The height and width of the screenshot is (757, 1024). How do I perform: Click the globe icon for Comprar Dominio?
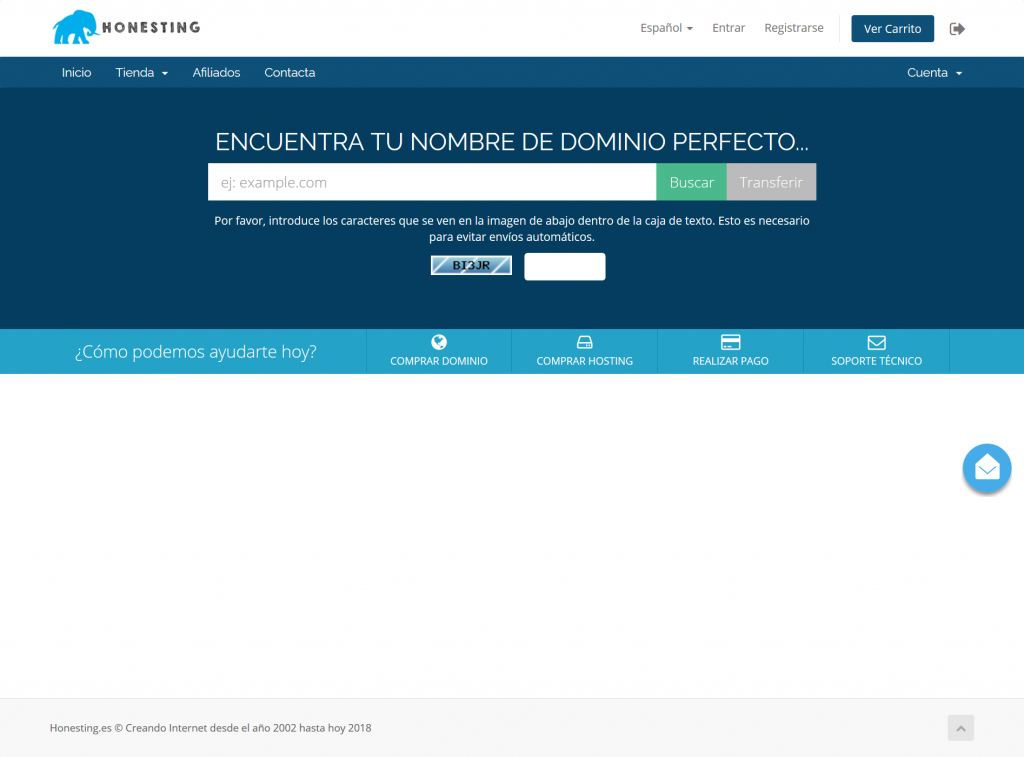click(x=439, y=342)
